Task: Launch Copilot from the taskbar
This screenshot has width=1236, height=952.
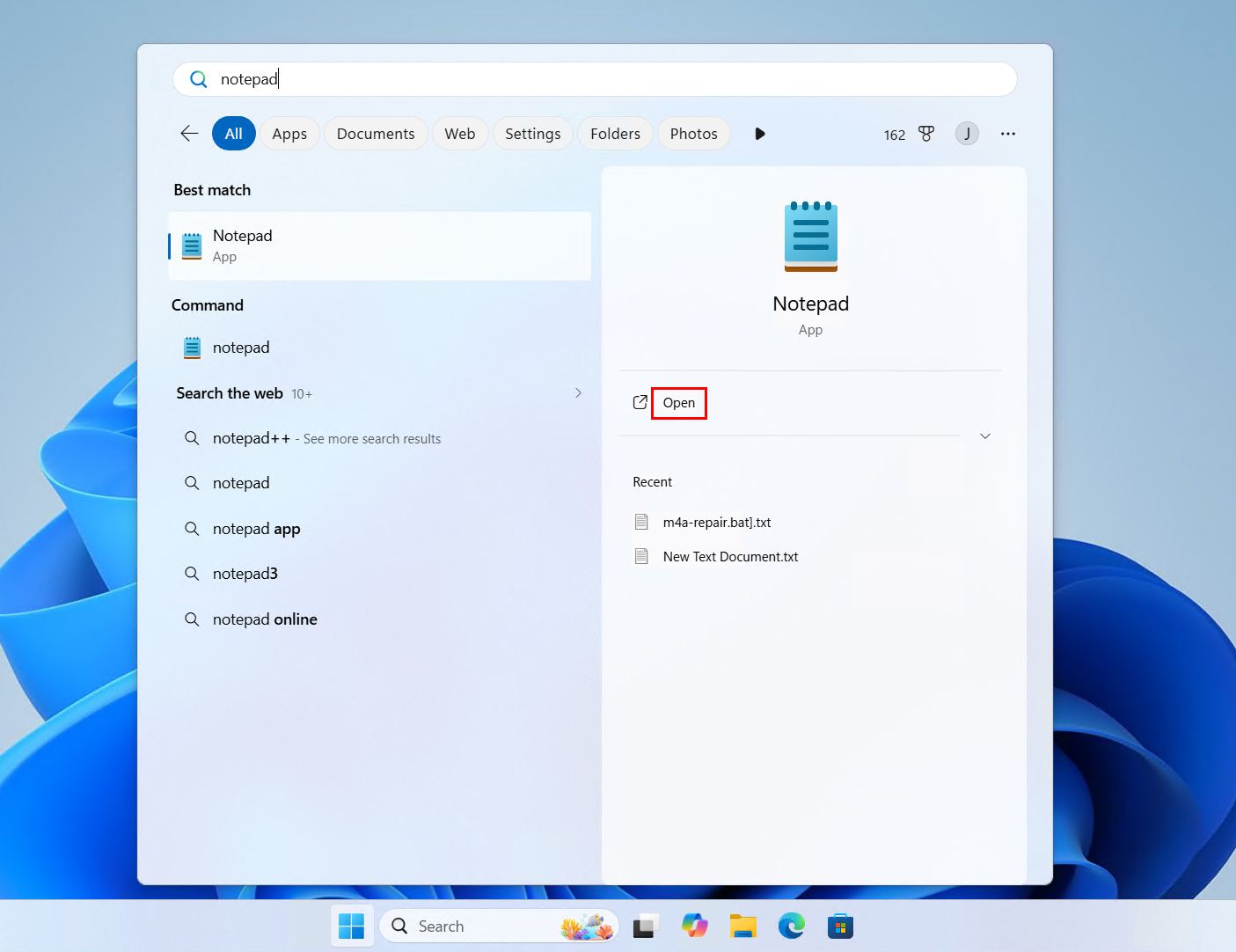Action: (694, 926)
